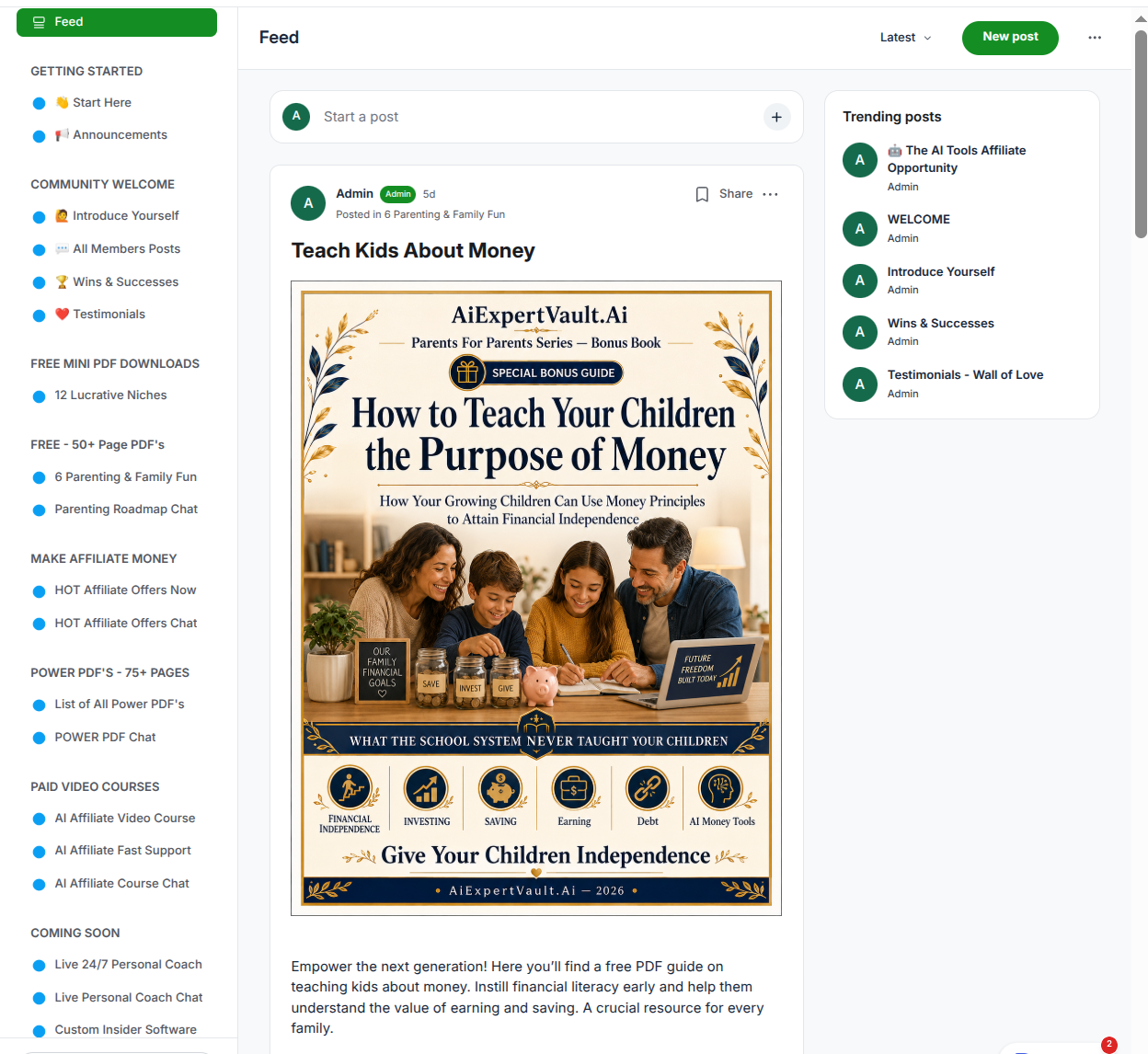Open post actions ellipsis next to Share

pyautogui.click(x=770, y=194)
